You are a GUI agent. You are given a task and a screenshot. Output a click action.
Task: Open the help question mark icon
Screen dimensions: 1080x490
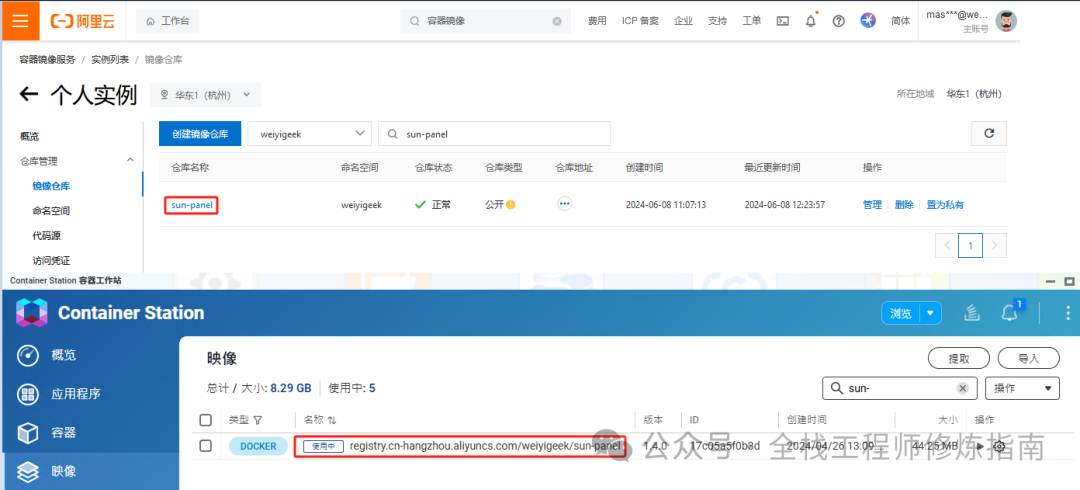coord(838,21)
